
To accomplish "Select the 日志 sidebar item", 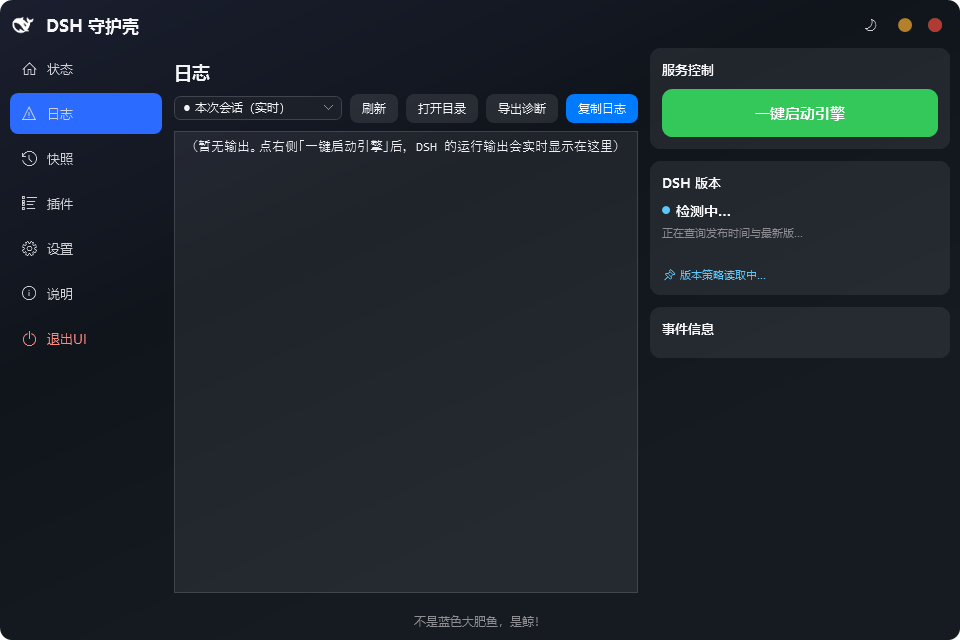I will [x=86, y=113].
